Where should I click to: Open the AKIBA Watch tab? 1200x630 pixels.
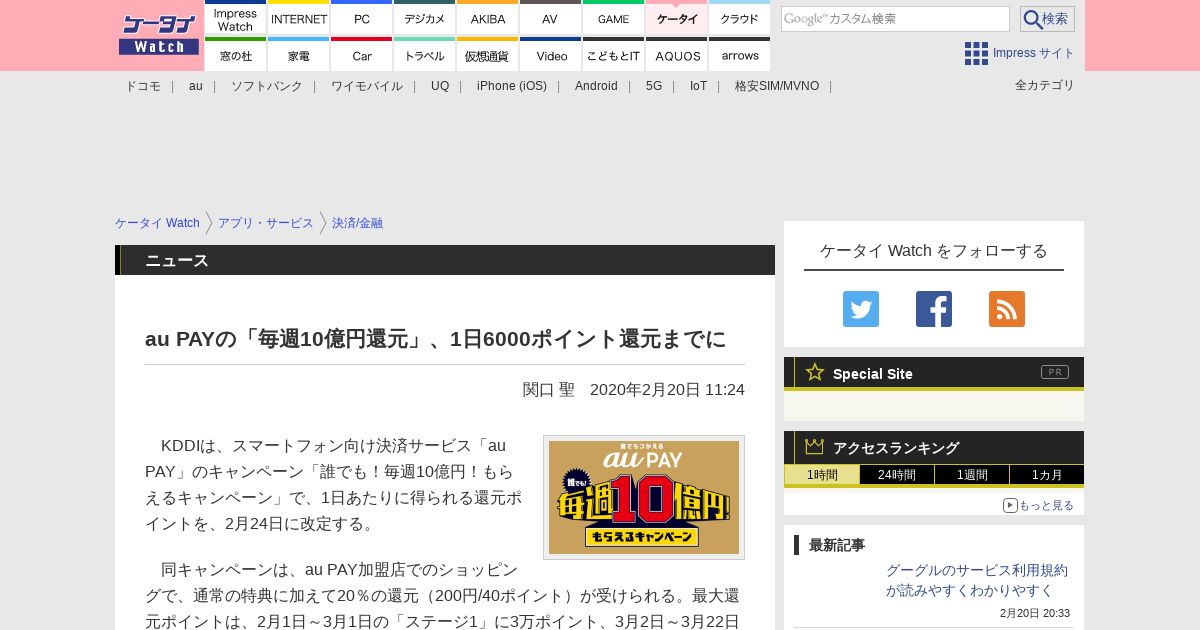[488, 18]
